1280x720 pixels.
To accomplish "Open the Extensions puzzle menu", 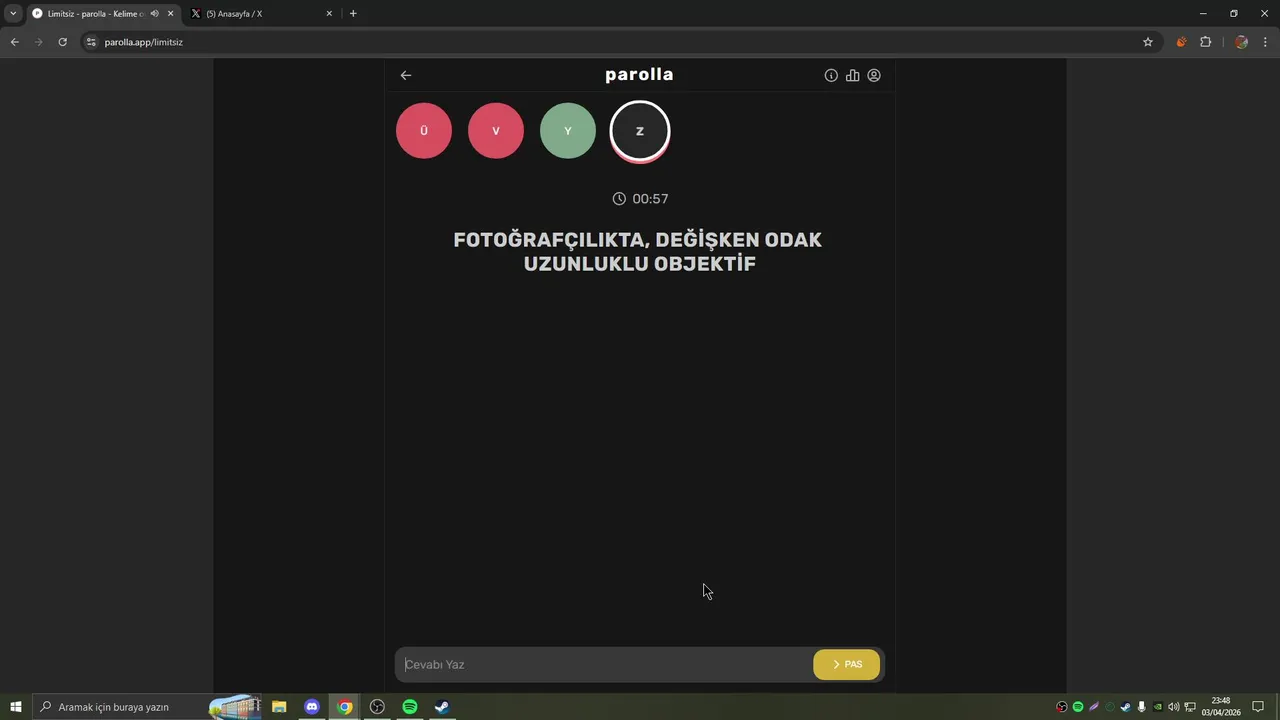I will 1205,42.
